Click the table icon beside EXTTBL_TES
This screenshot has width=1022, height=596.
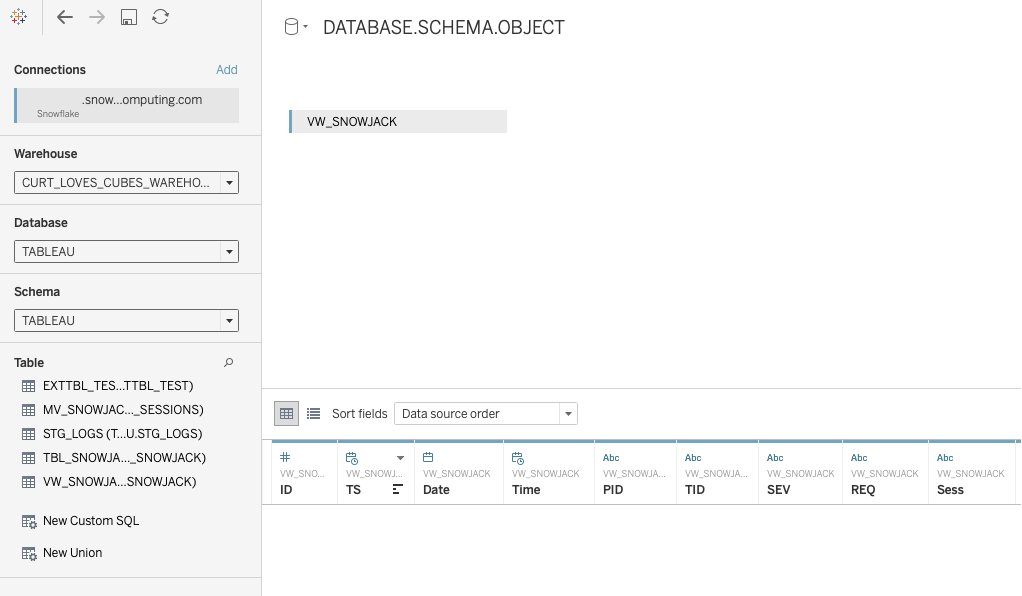(29, 386)
